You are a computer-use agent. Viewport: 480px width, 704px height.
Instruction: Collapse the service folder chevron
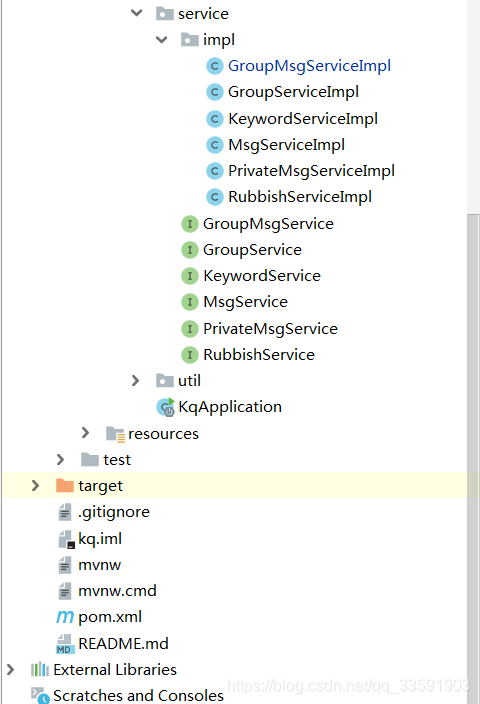(x=136, y=13)
